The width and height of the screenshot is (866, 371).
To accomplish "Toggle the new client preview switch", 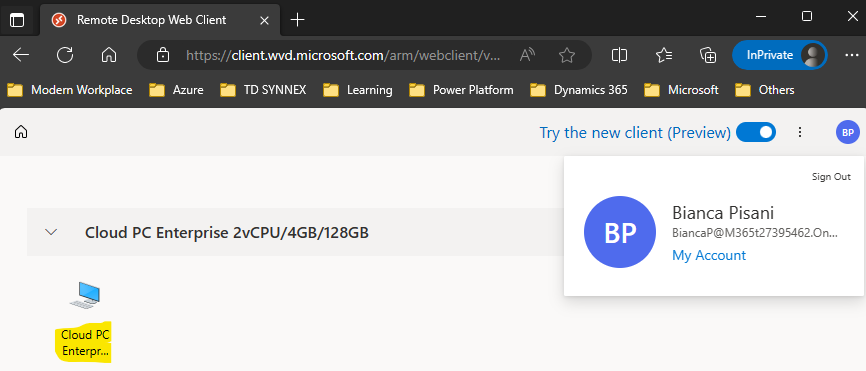I will (x=756, y=132).
